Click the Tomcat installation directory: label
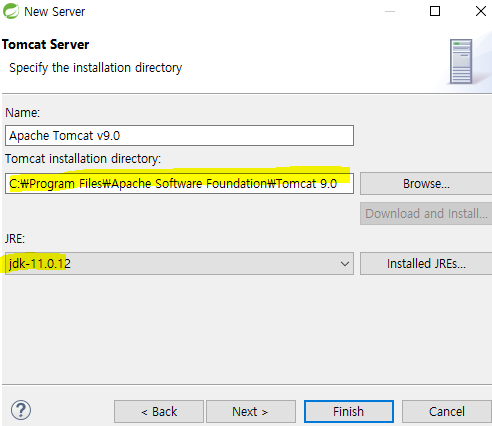The width and height of the screenshot is (492, 426). pyautogui.click(x=83, y=159)
